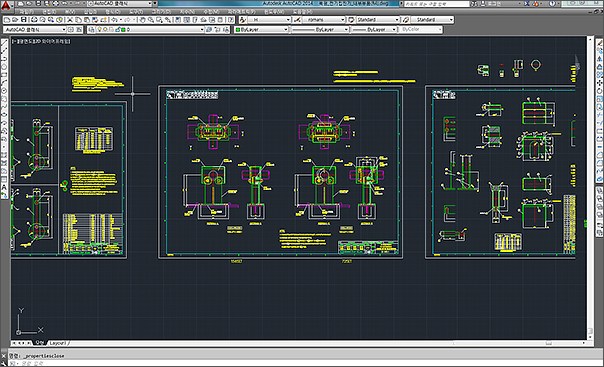Toggle layer 0 freeze sun icon

tap(105, 30)
